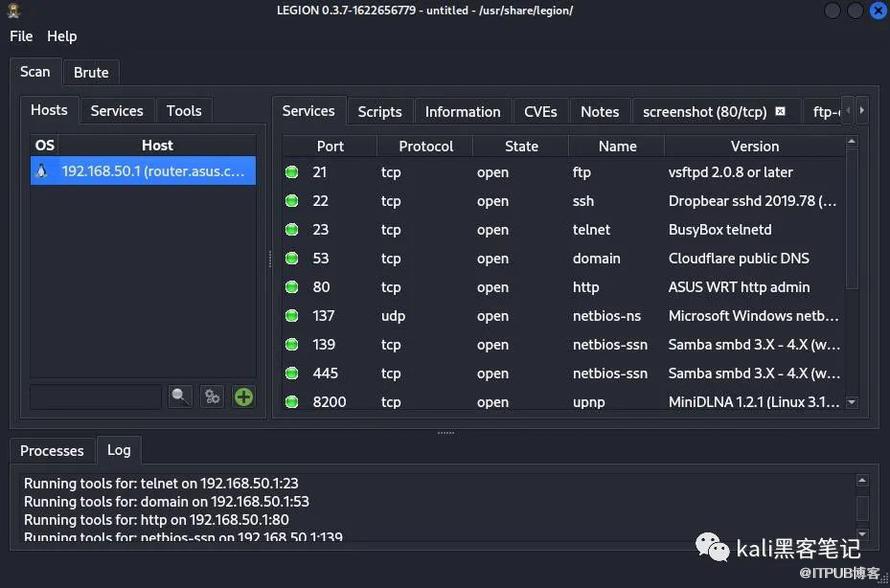Screen dimensions: 890x588
Task: Click the magnifier search icon under hosts
Action: tap(180, 397)
